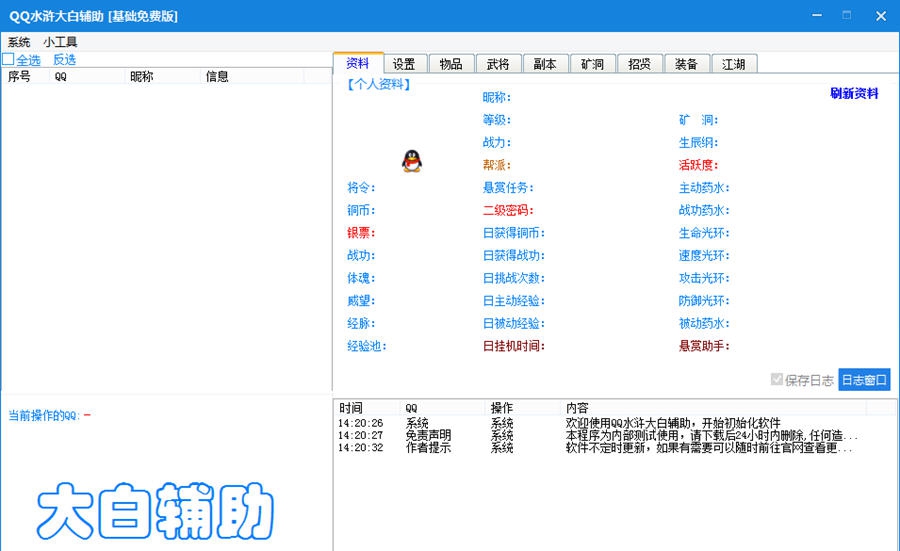Click the 帮派 field label

[496, 165]
